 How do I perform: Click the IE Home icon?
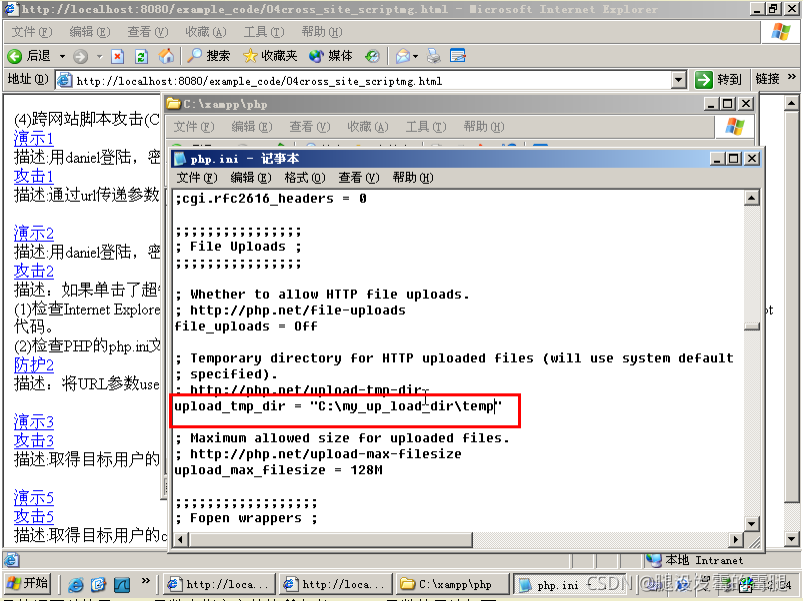166,56
